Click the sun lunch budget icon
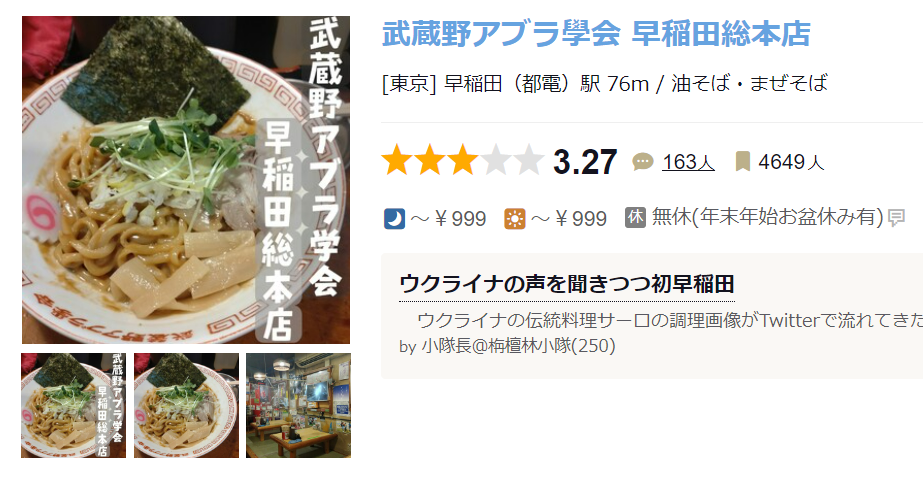The image size is (923, 477). click(x=514, y=218)
